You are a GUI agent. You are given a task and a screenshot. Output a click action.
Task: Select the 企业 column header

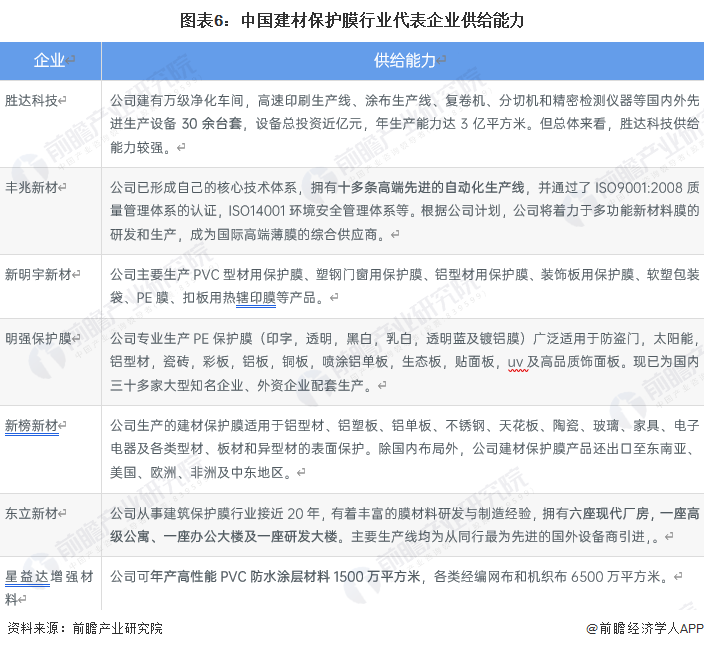pos(50,61)
